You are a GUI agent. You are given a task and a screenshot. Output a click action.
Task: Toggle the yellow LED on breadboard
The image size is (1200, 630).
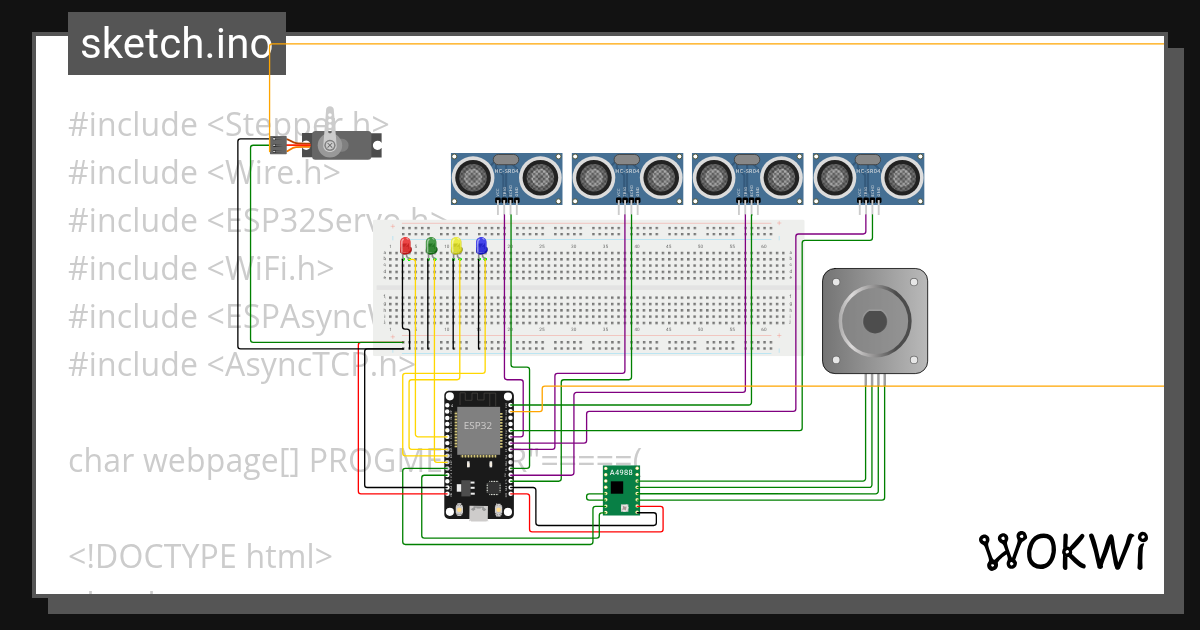pos(457,245)
